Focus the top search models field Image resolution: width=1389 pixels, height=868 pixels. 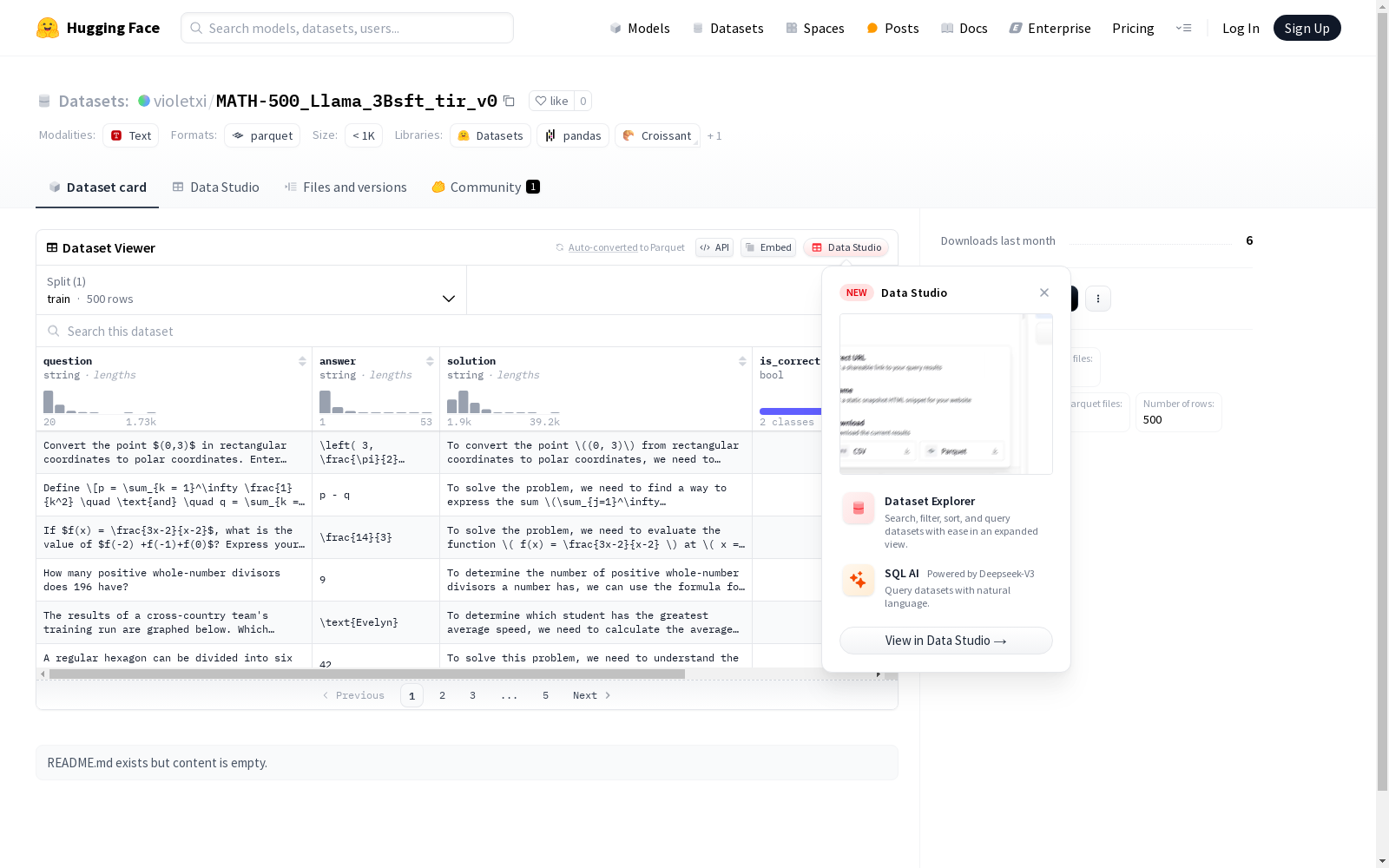pos(347,28)
